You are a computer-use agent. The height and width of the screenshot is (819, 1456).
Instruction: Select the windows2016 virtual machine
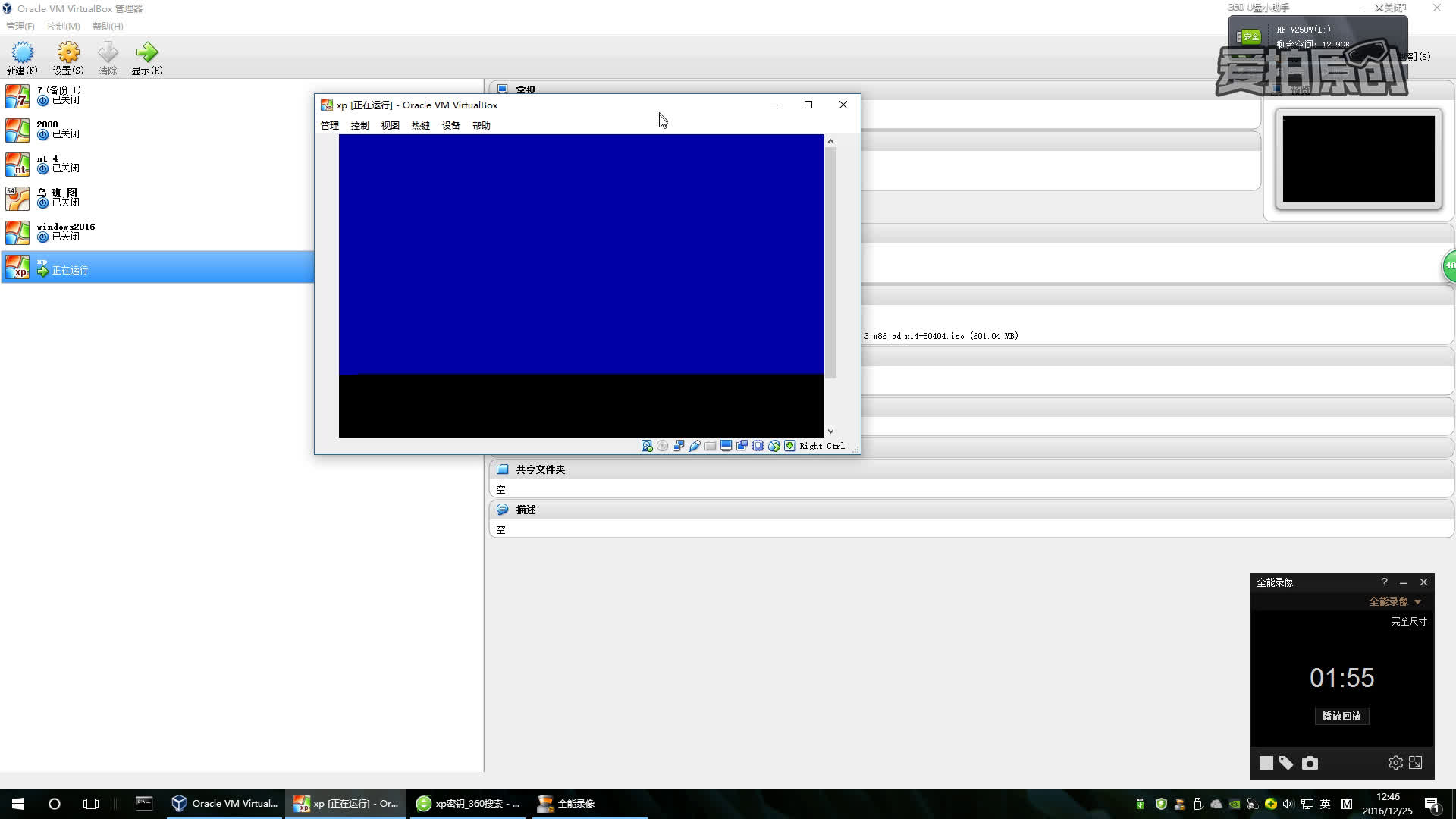coord(65,231)
